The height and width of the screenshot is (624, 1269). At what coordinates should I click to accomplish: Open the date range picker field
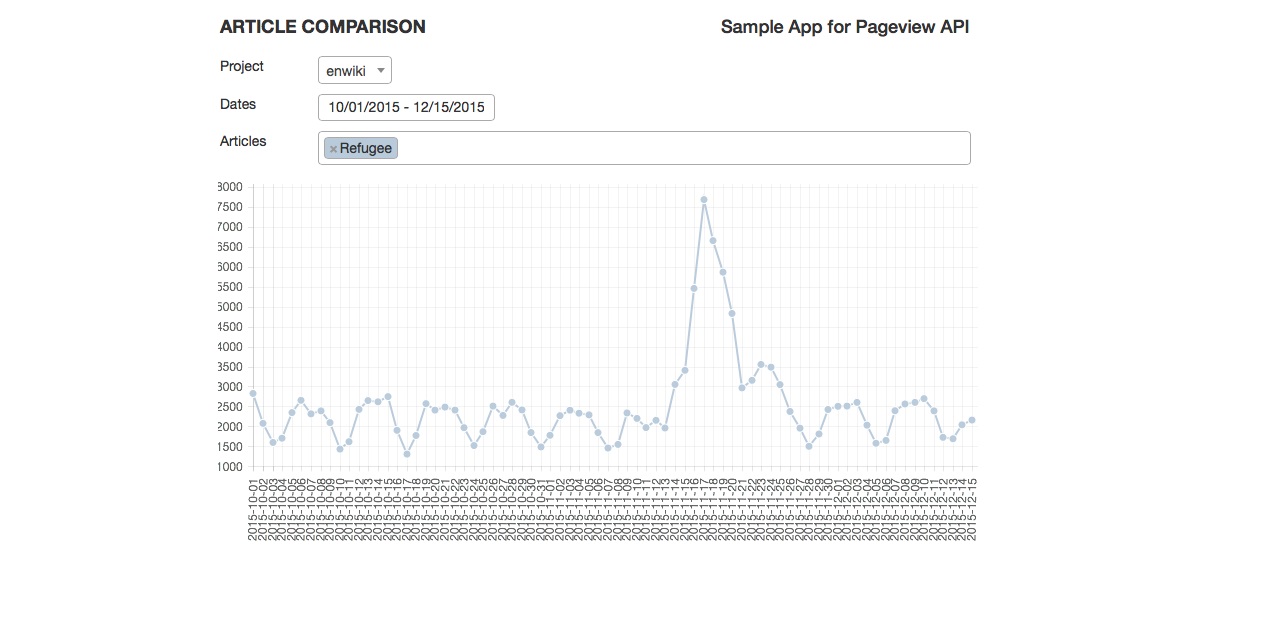pos(406,107)
